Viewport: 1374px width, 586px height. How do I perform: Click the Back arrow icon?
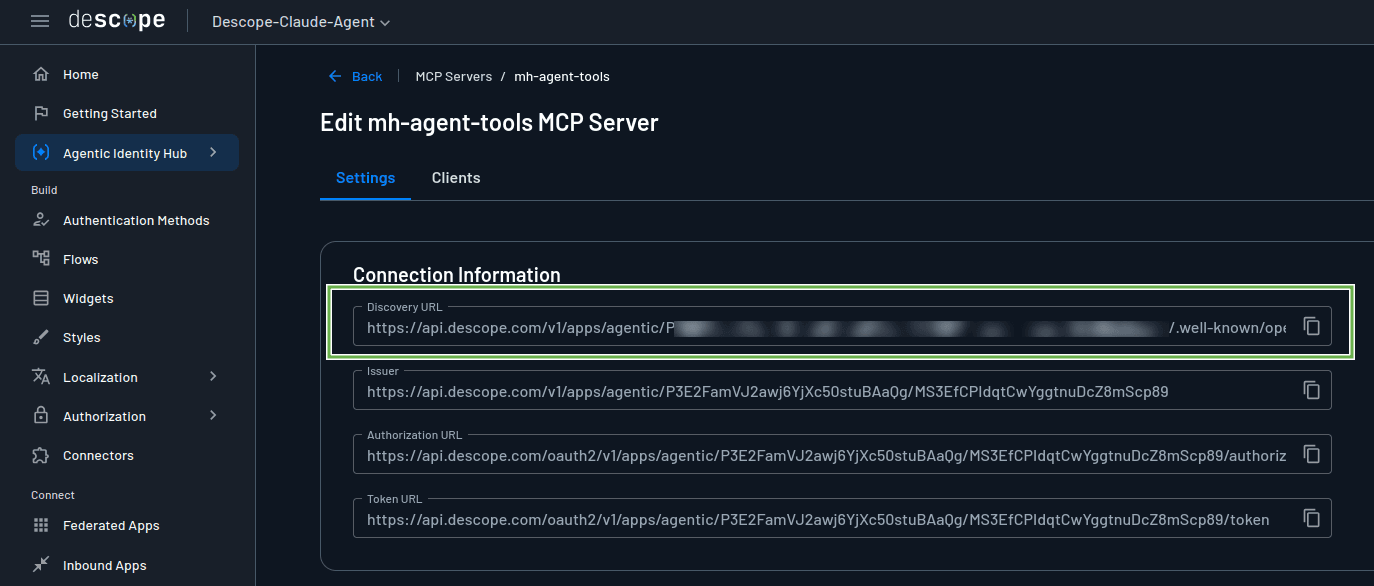point(335,76)
